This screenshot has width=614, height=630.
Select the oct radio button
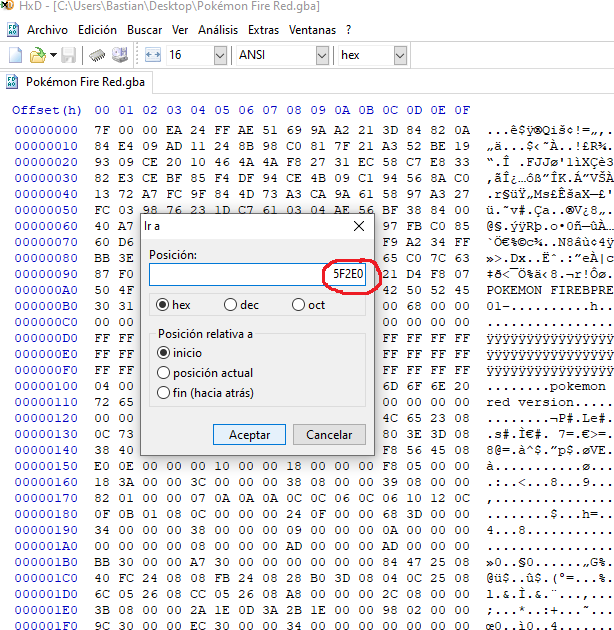coord(308,305)
